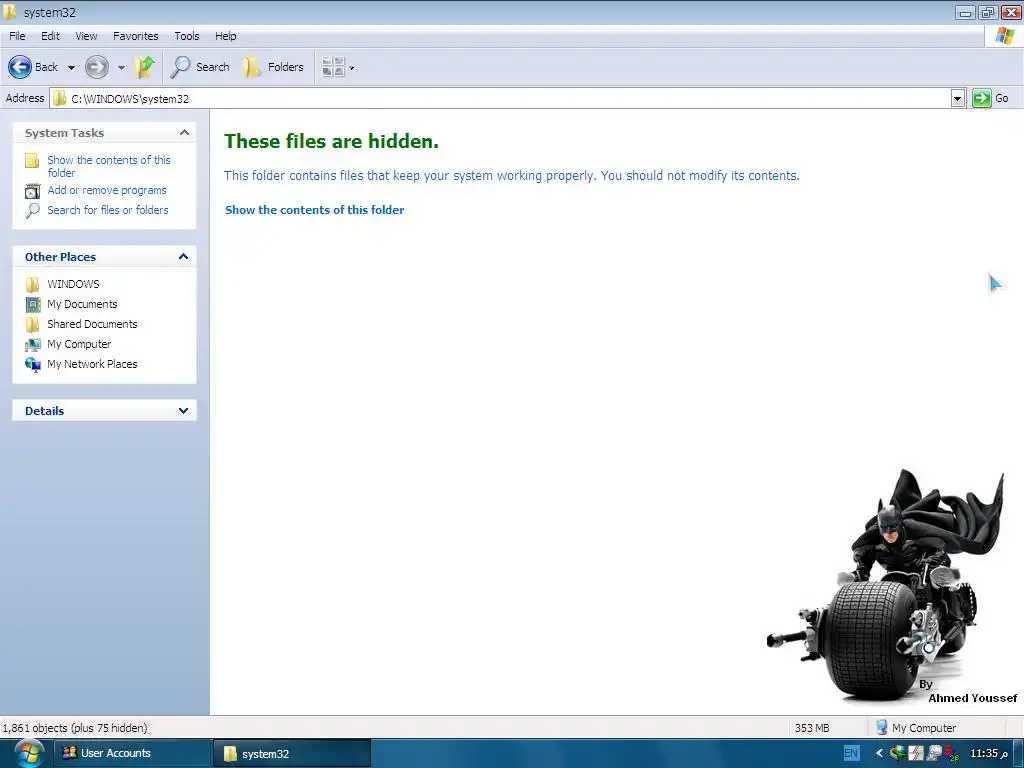
Task: Open the Views dropdown arrow
Action: pyautogui.click(x=352, y=68)
